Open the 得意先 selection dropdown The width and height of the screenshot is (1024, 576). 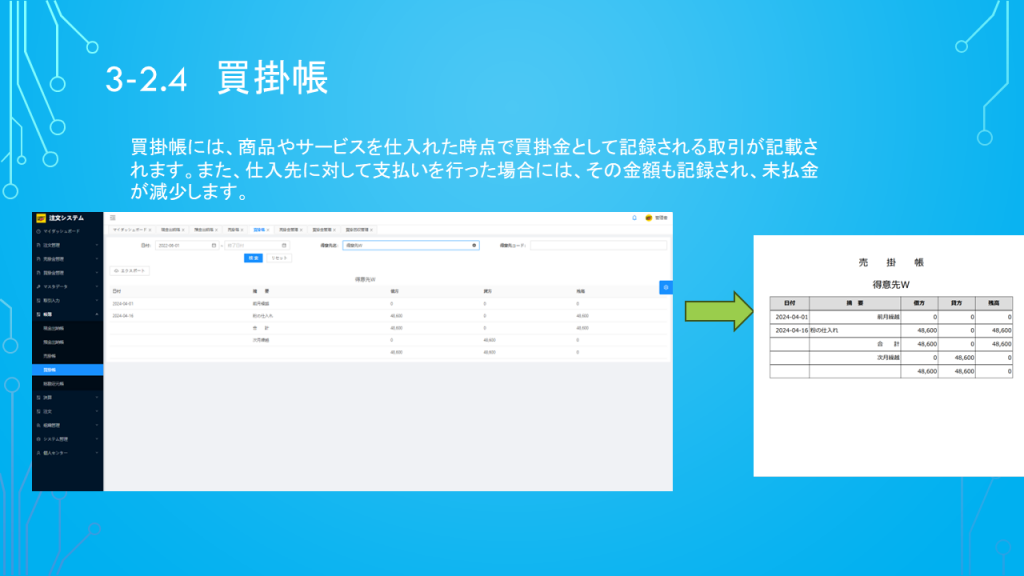coord(411,246)
